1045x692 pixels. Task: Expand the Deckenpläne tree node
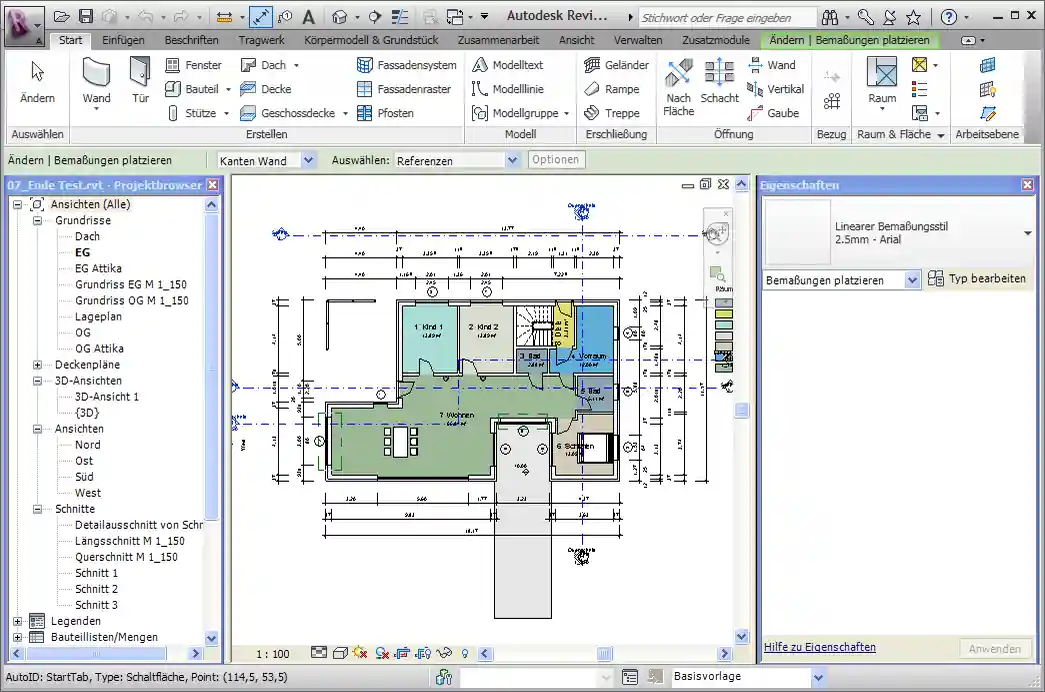coord(38,365)
